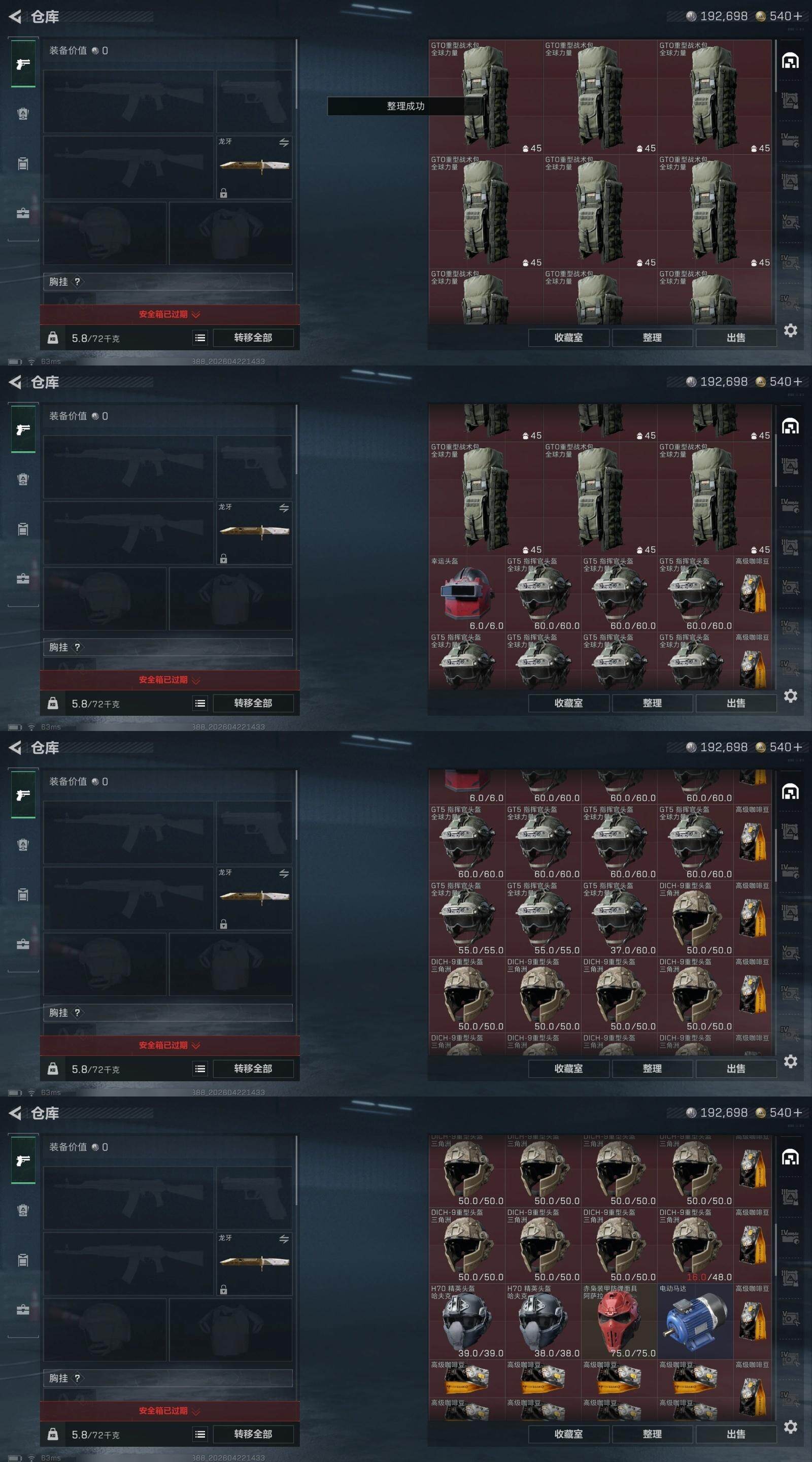Select the GT5 指挥官头盔 showing 37.0/60.0
Screen dimensions: 812x1462
(x=619, y=918)
